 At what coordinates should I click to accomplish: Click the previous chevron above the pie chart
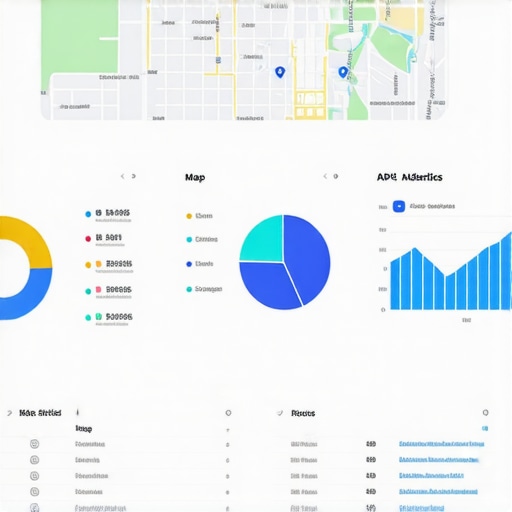click(x=325, y=176)
